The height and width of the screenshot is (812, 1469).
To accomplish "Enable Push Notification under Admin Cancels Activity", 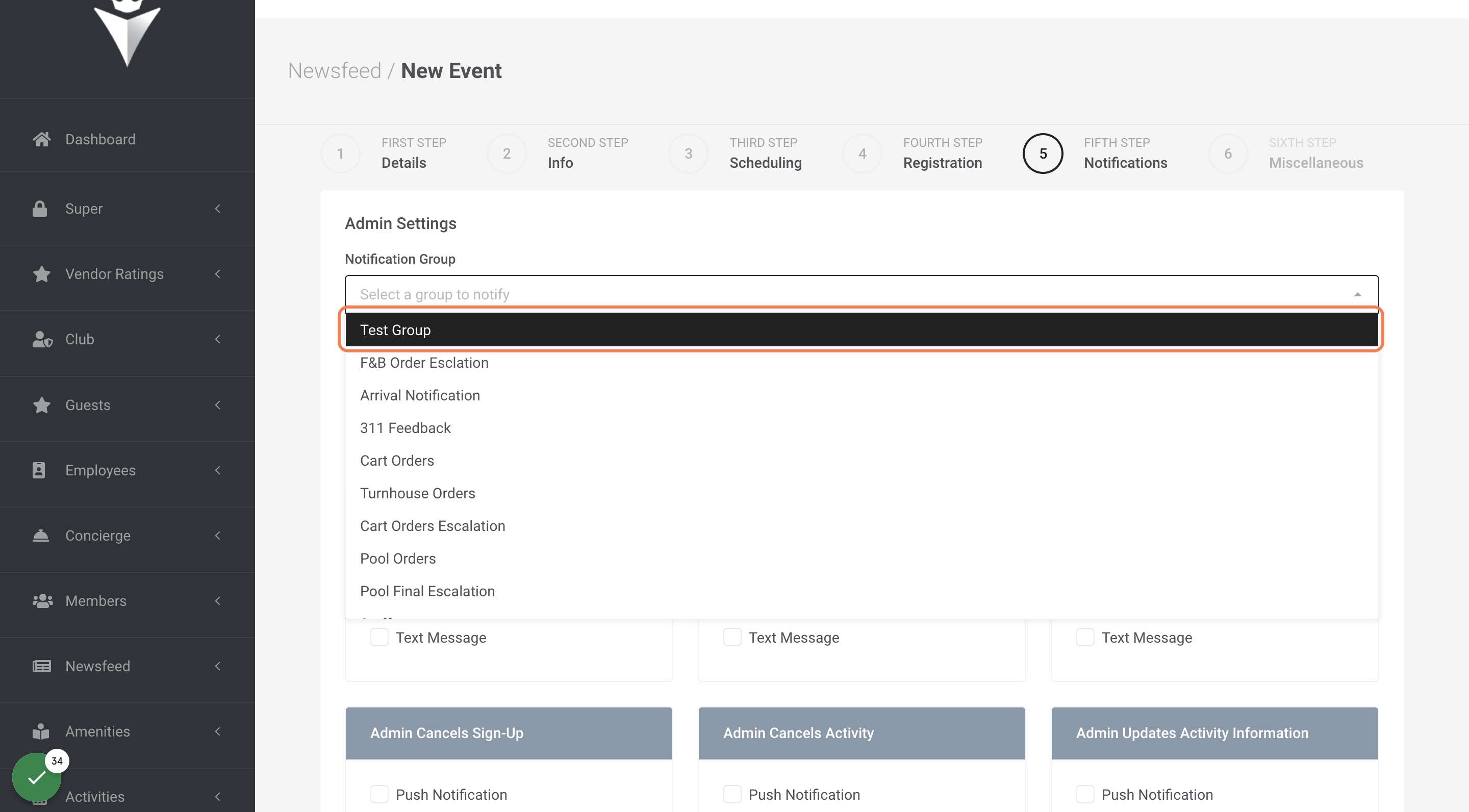I will (x=732, y=794).
